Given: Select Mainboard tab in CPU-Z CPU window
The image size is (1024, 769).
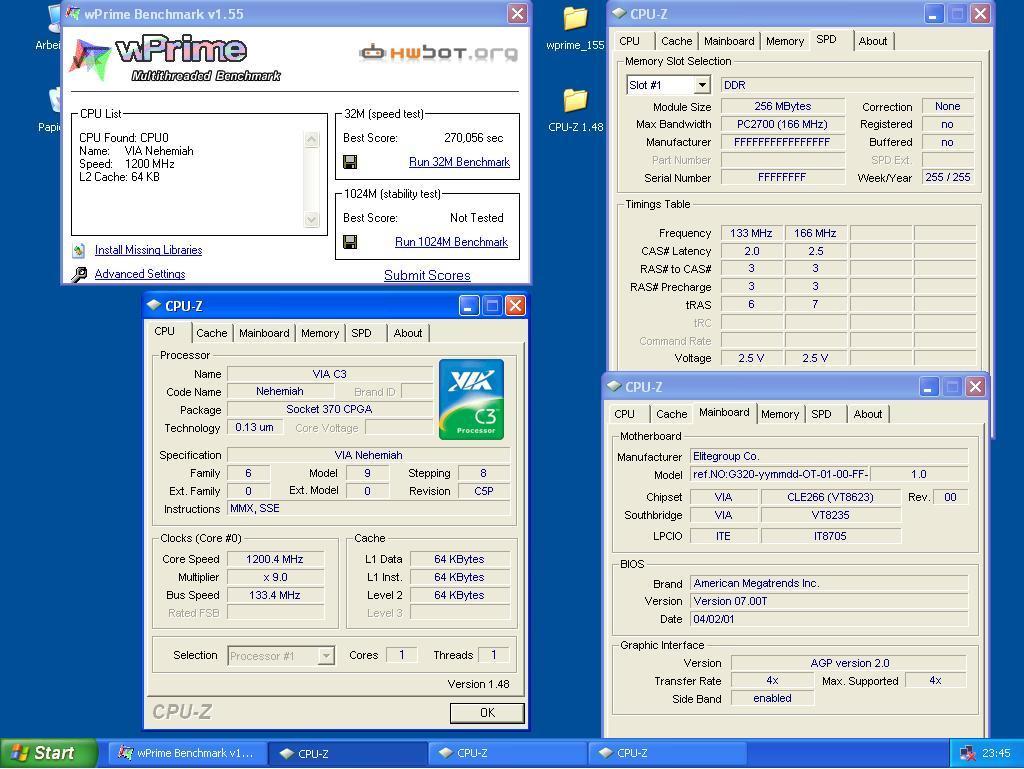Looking at the screenshot, I should coord(264,333).
